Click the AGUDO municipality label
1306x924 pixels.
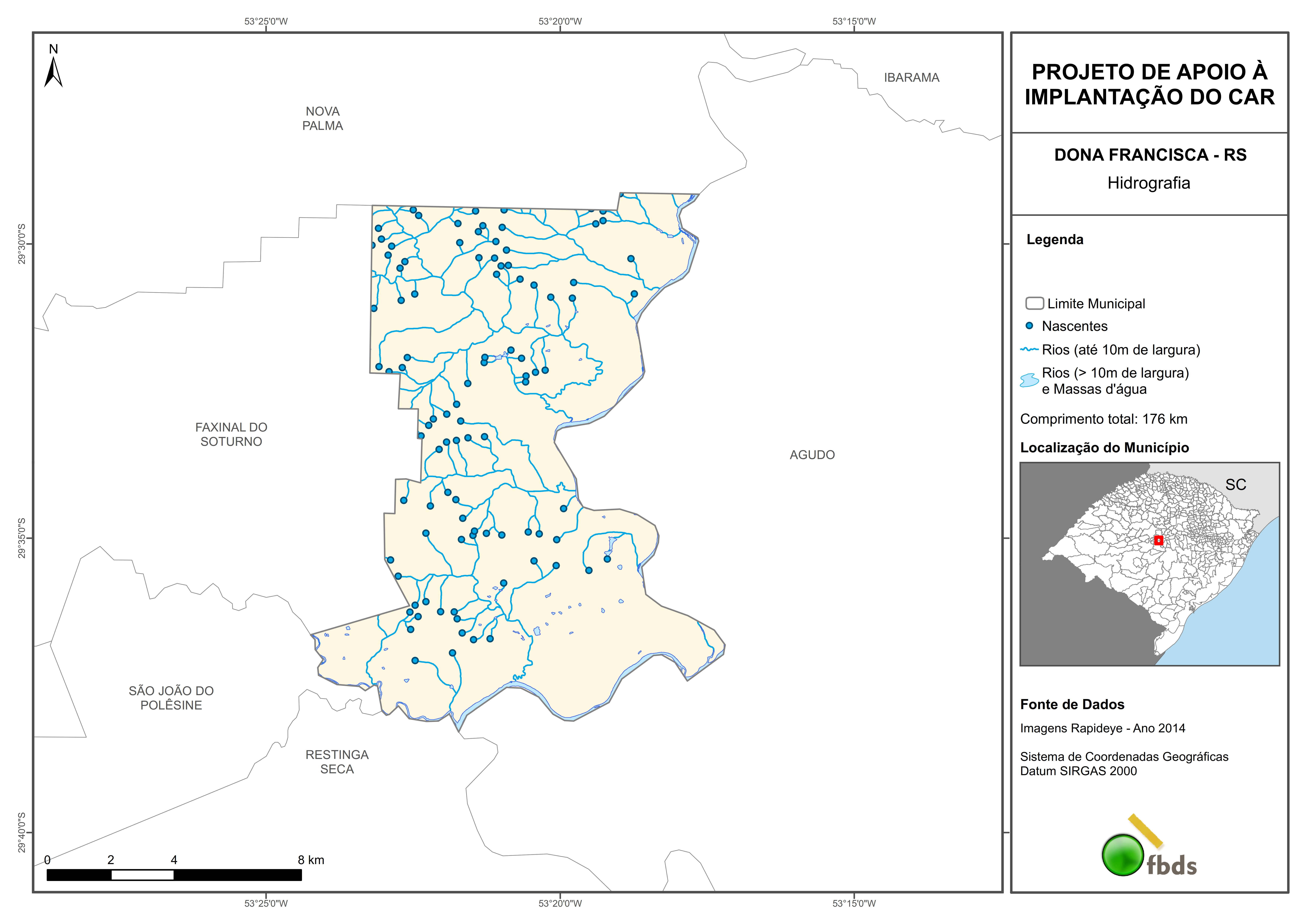click(812, 455)
